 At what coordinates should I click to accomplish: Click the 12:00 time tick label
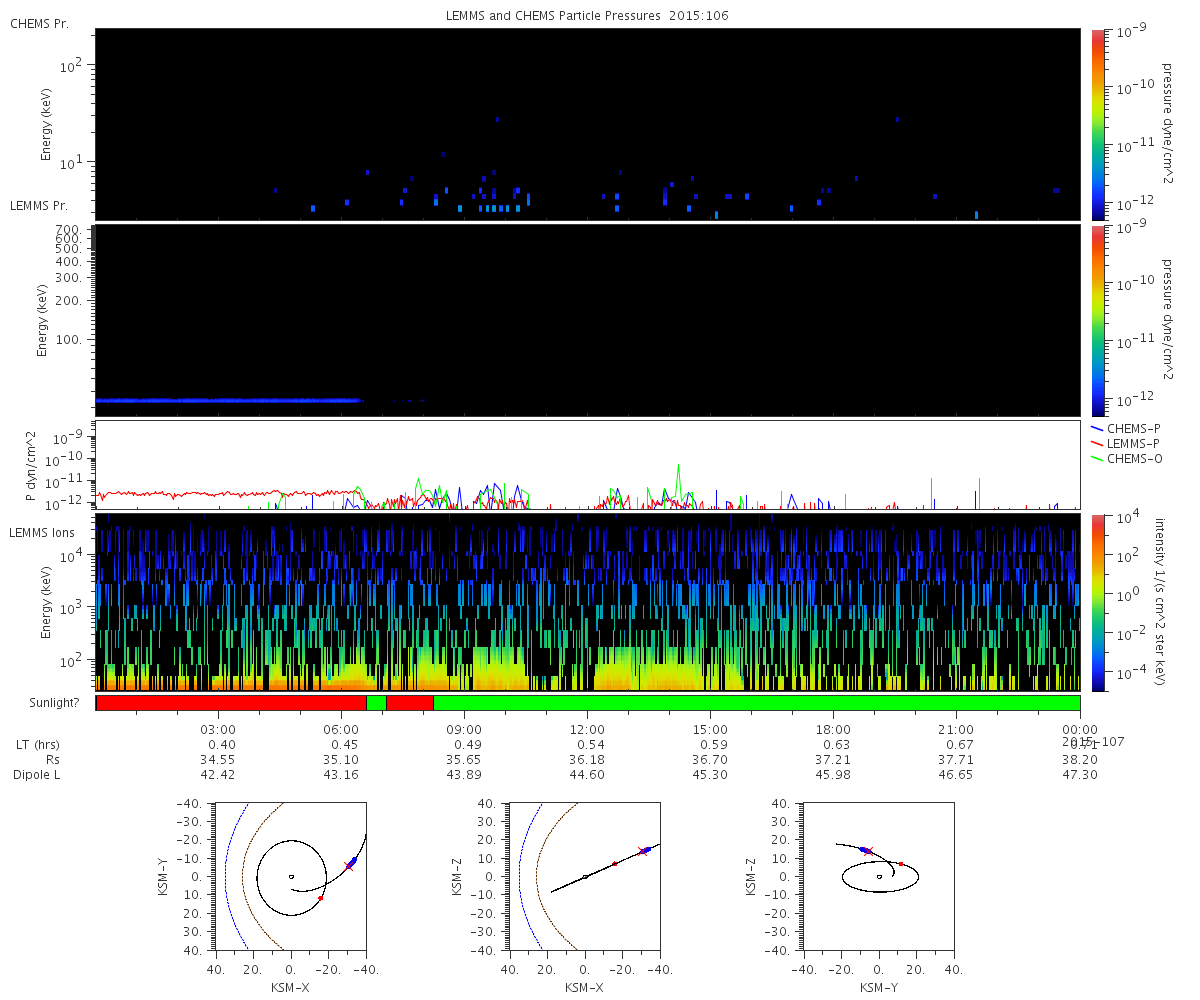coord(587,730)
